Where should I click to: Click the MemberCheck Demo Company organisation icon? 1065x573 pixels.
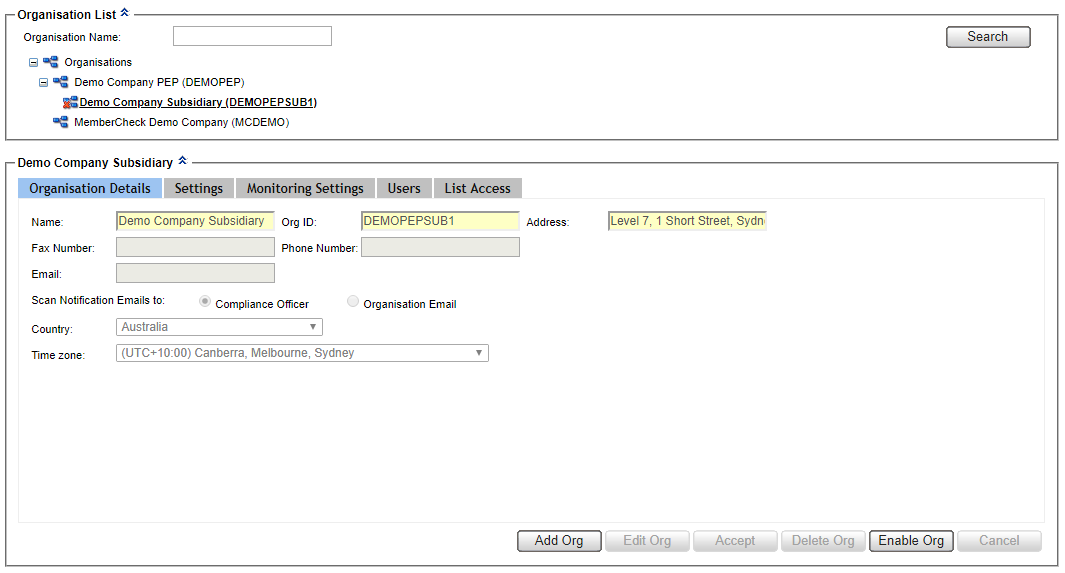(x=60, y=122)
